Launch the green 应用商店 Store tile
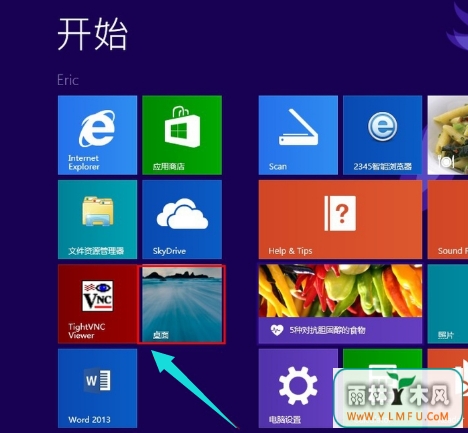The width and height of the screenshot is (468, 433). [182, 135]
